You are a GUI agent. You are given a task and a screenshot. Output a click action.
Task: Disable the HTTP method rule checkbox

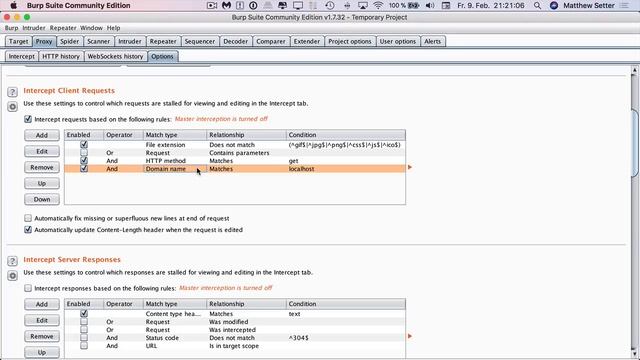84,160
